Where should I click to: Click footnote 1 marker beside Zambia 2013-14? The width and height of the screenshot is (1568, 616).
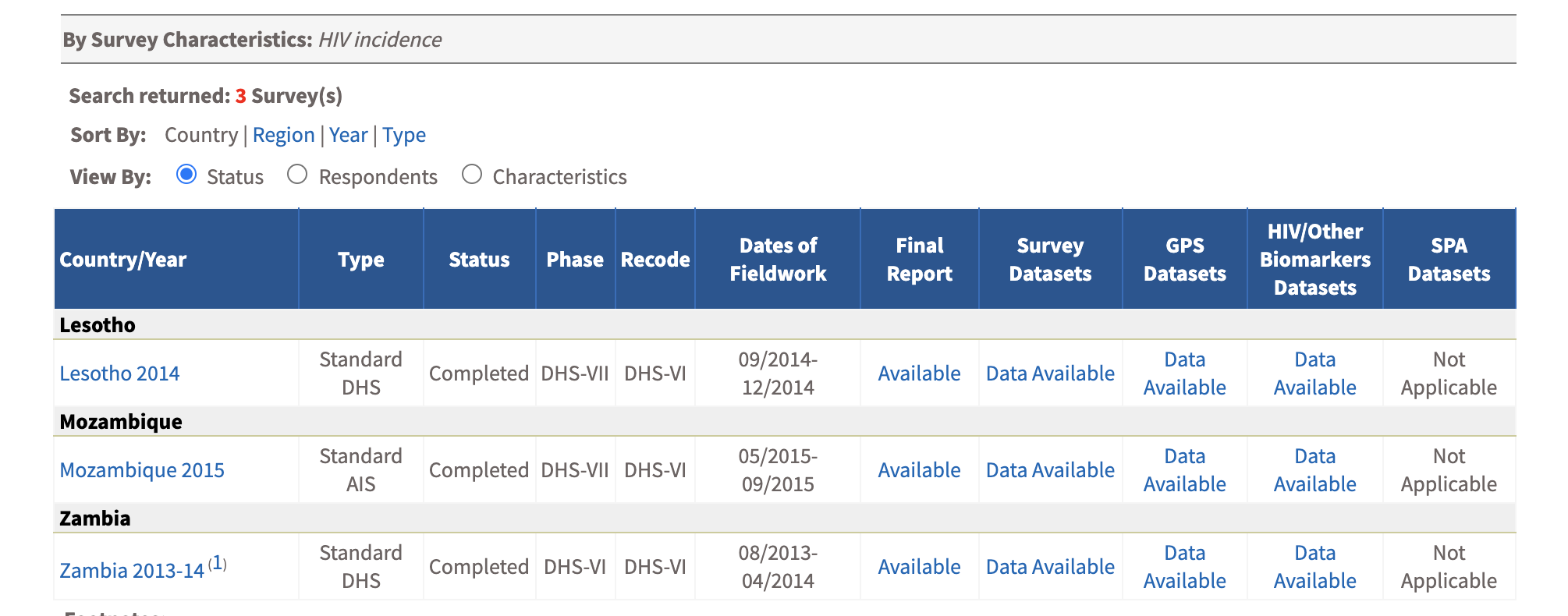[218, 563]
